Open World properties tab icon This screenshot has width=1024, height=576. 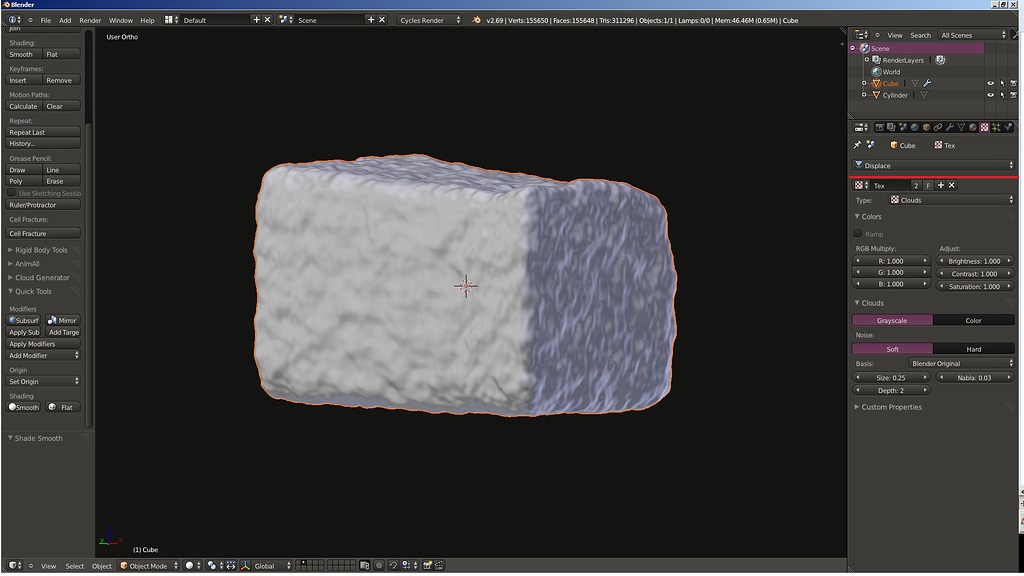pyautogui.click(x=915, y=127)
